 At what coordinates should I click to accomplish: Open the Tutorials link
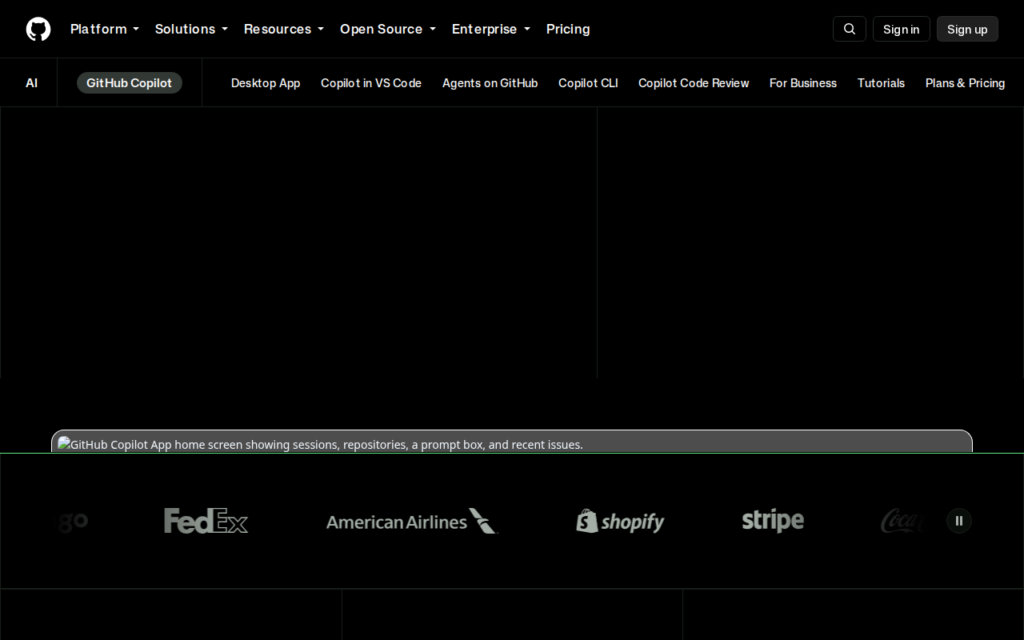(881, 83)
